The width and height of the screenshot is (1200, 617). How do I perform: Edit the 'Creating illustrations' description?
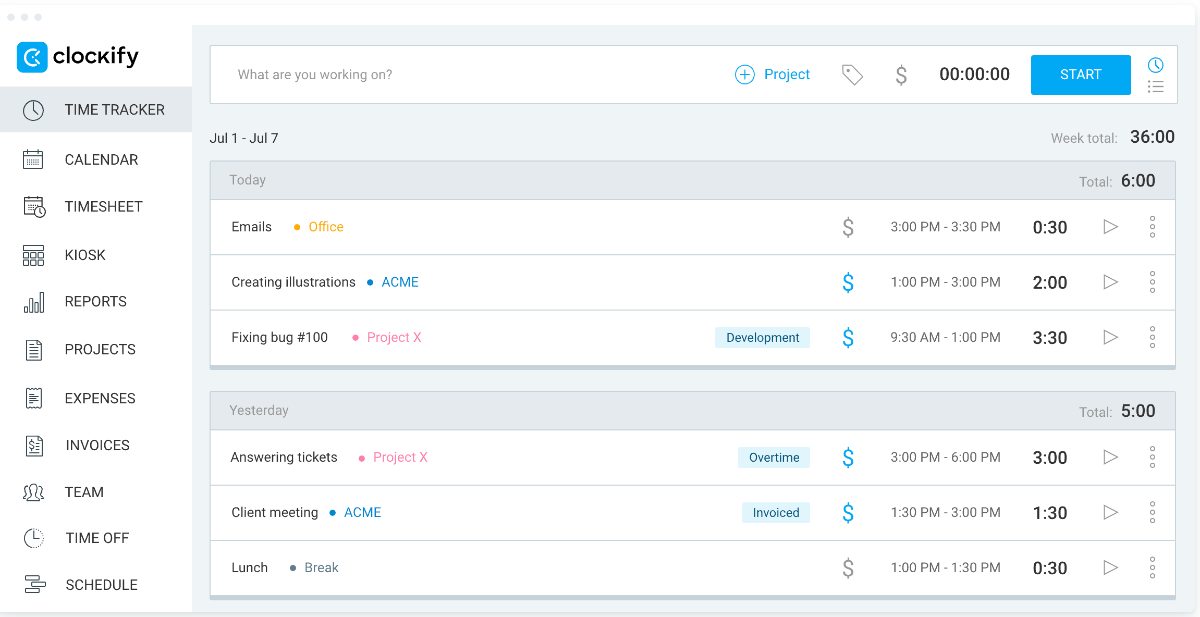coord(294,283)
